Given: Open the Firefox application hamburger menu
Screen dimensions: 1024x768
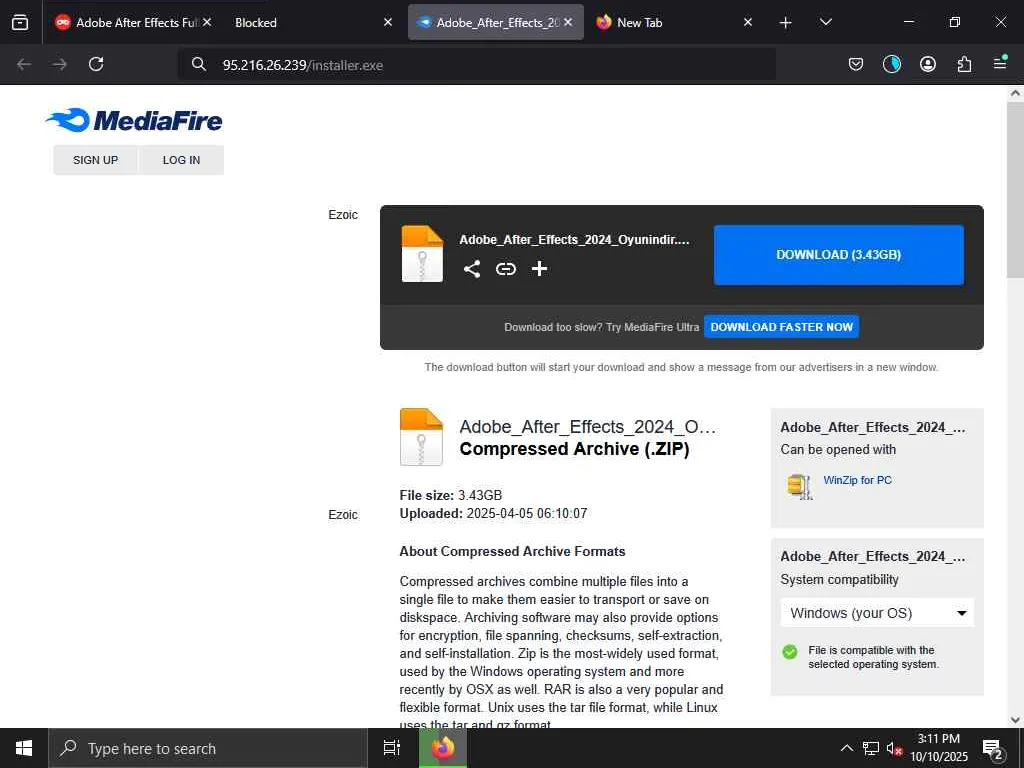Looking at the screenshot, I should (1000, 63).
